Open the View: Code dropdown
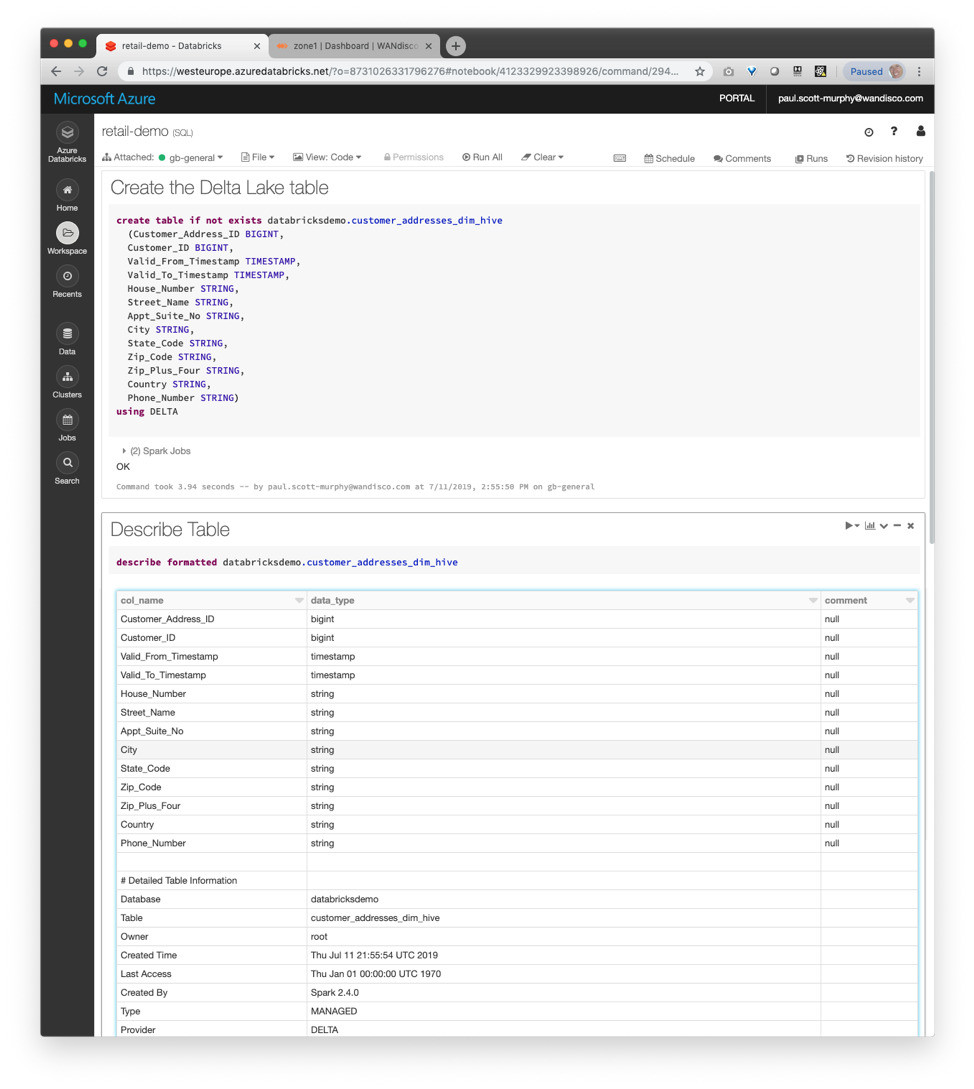The width and height of the screenshot is (974, 1089). pos(327,157)
